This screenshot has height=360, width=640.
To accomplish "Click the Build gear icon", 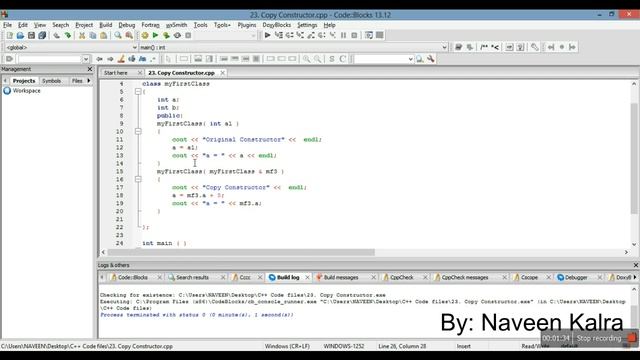I will pos(144,36).
